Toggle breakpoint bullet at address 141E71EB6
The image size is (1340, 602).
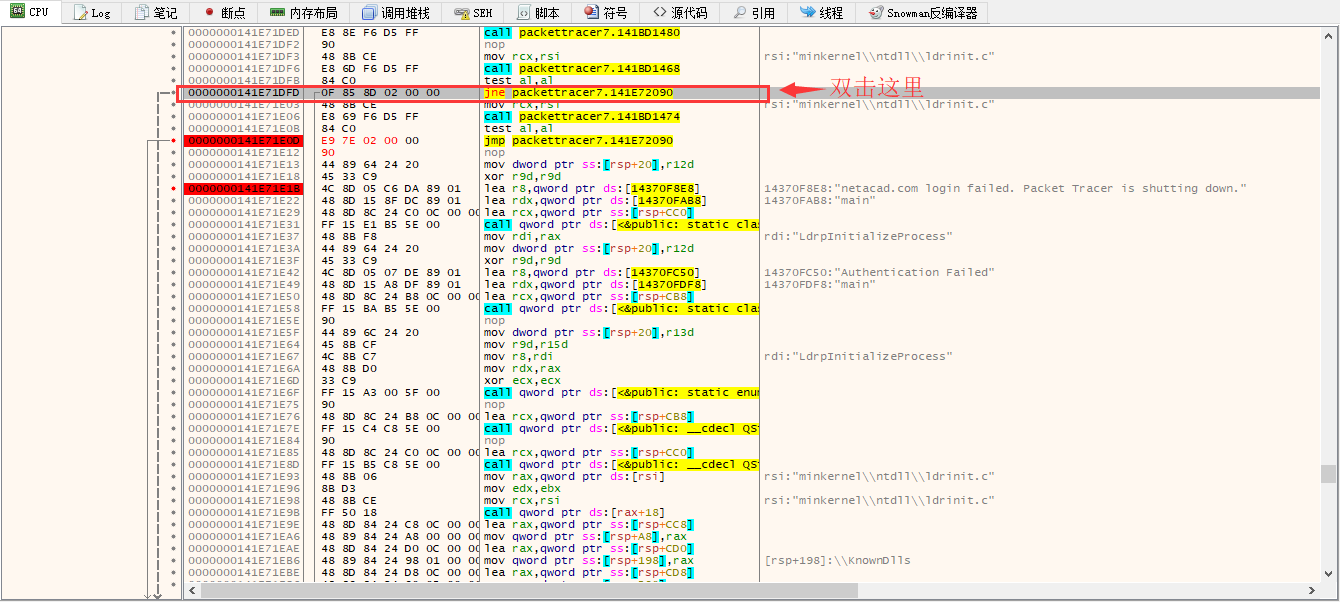pyautogui.click(x=174, y=560)
